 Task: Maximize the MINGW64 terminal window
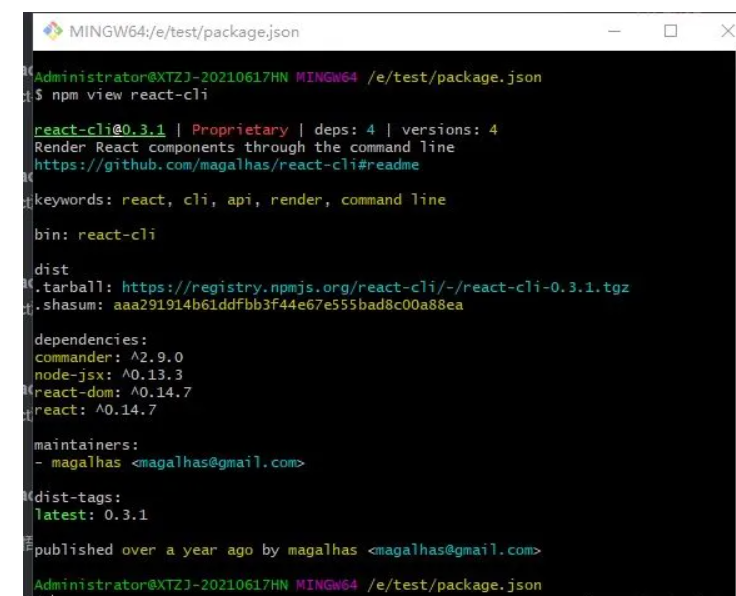point(670,31)
